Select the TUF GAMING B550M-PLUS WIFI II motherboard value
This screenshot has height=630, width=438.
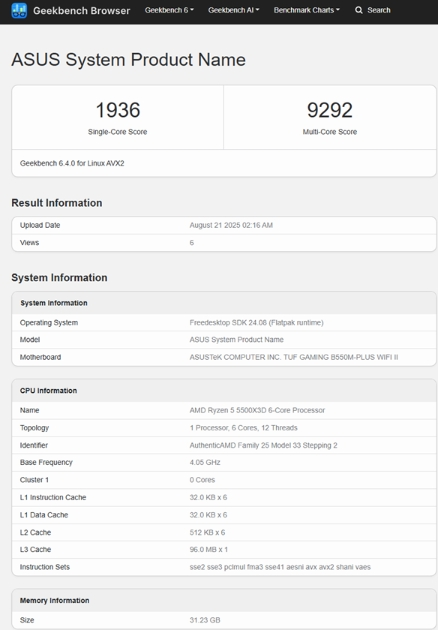(x=294, y=357)
